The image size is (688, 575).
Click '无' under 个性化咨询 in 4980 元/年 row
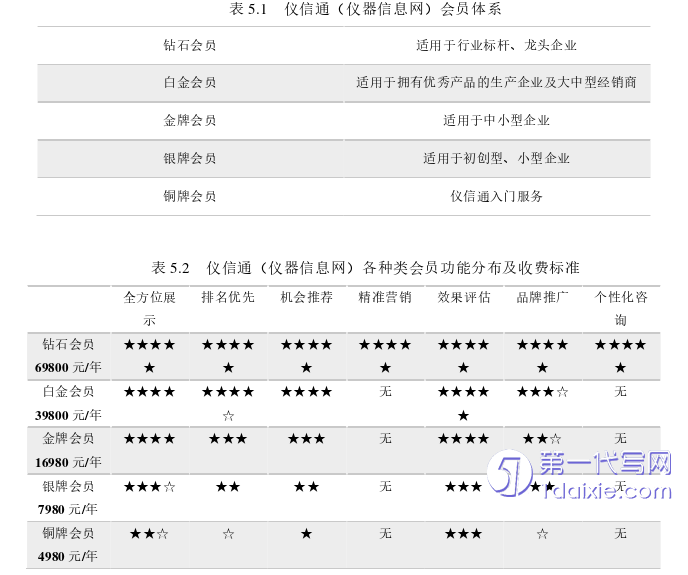click(620, 533)
